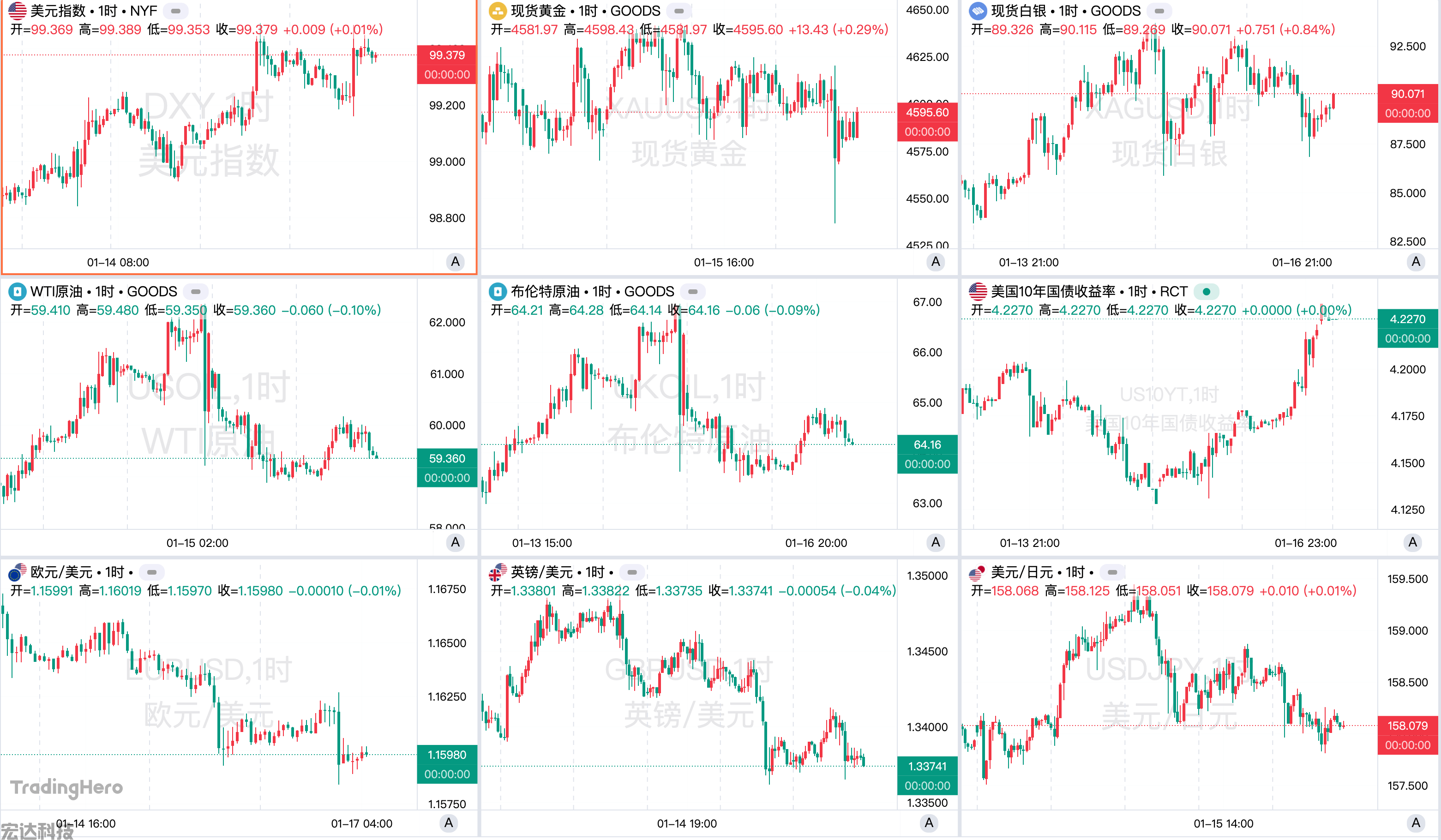Expand the spot silver legend pill

[x=1159, y=11]
